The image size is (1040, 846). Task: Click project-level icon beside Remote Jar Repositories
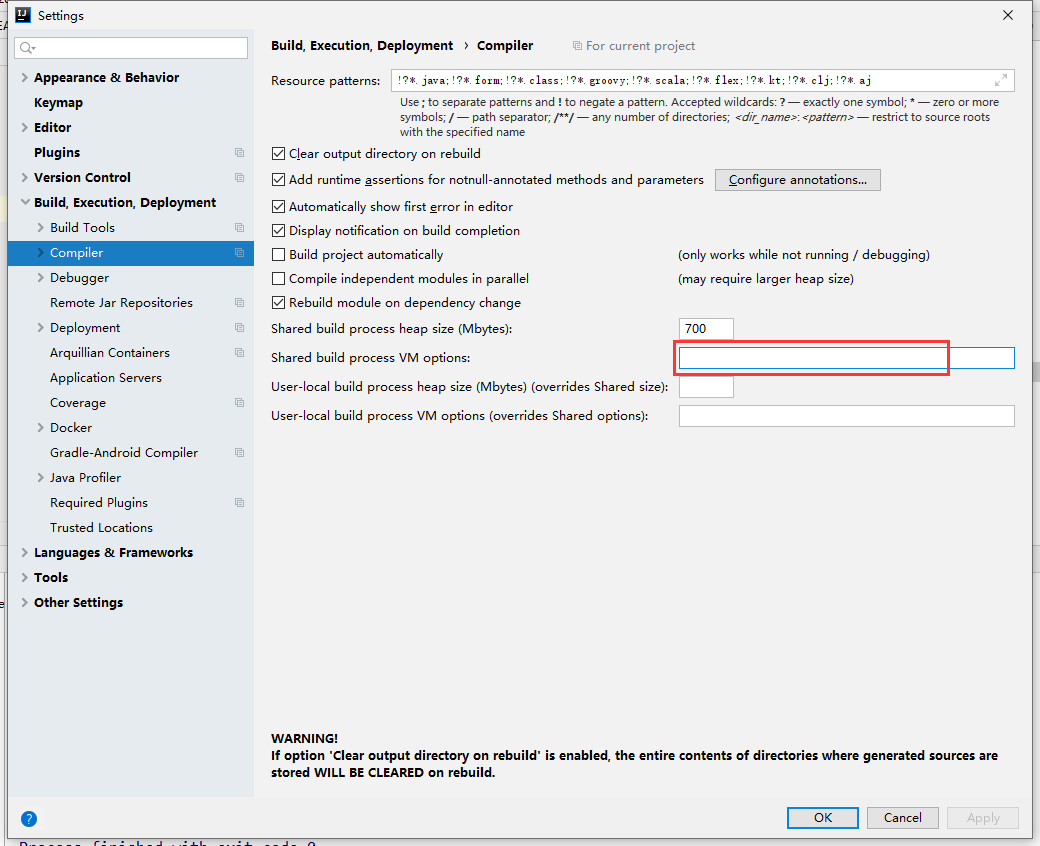pos(239,303)
